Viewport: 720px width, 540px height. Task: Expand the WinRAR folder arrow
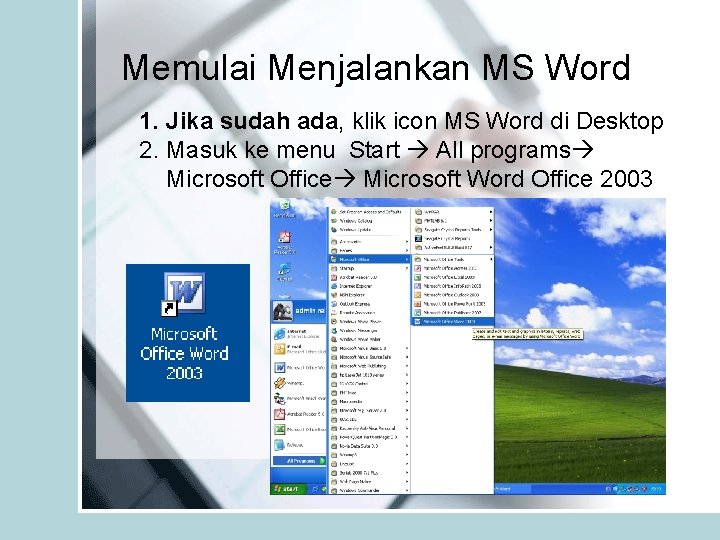(x=491, y=212)
